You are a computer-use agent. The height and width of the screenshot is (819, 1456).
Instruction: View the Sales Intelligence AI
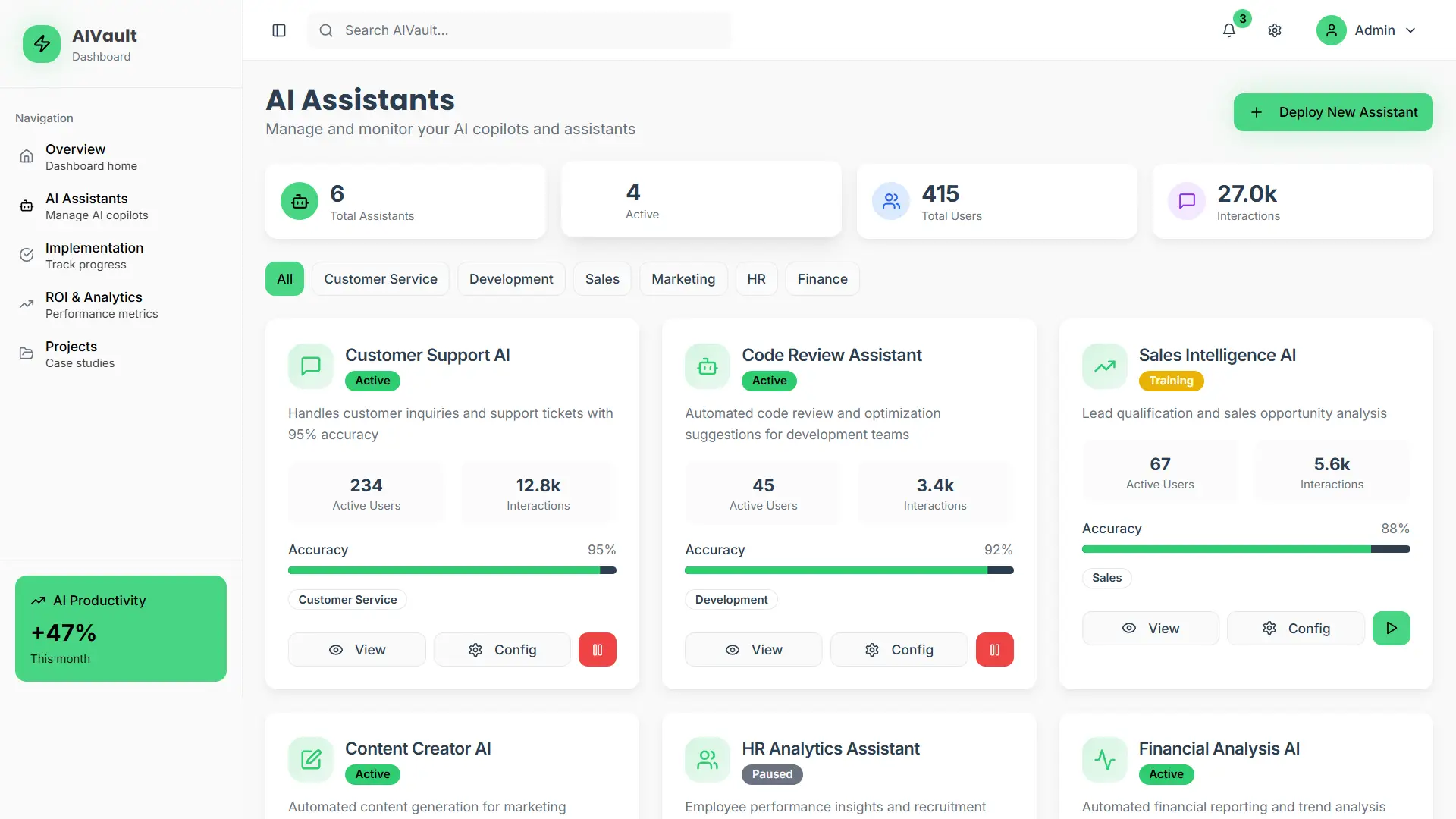pyautogui.click(x=1150, y=628)
